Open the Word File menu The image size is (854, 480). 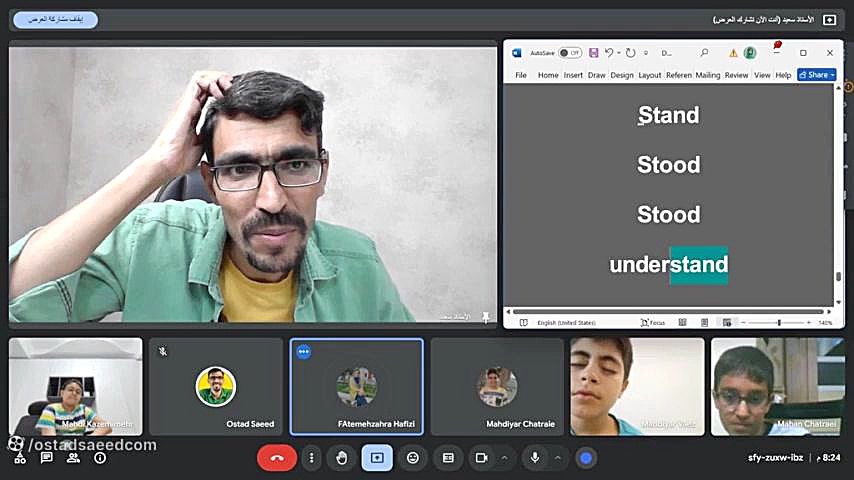(521, 75)
